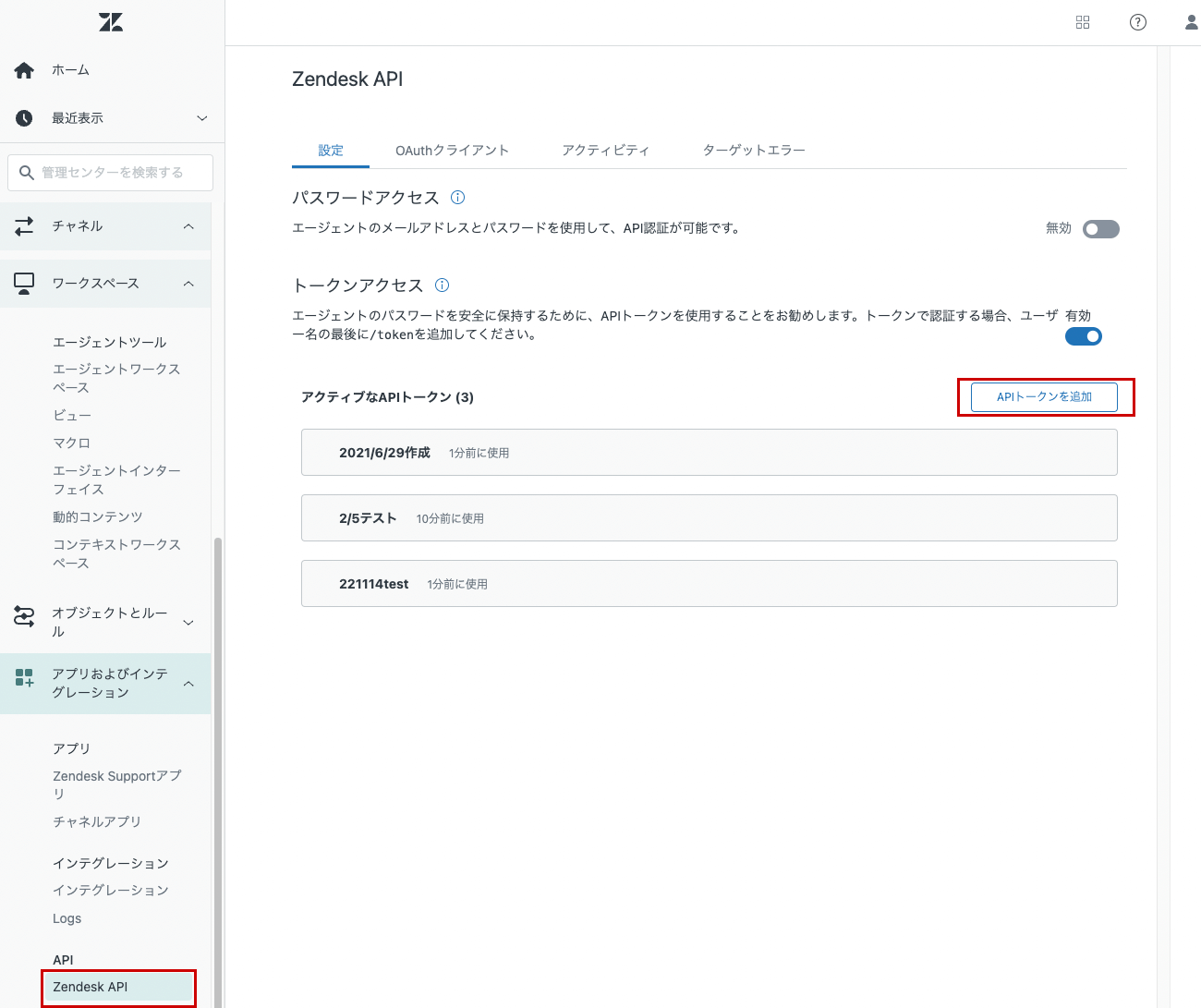Screen dimensions: 1201x1008
Task: Open ビュー in sidebar
Action: point(72,416)
